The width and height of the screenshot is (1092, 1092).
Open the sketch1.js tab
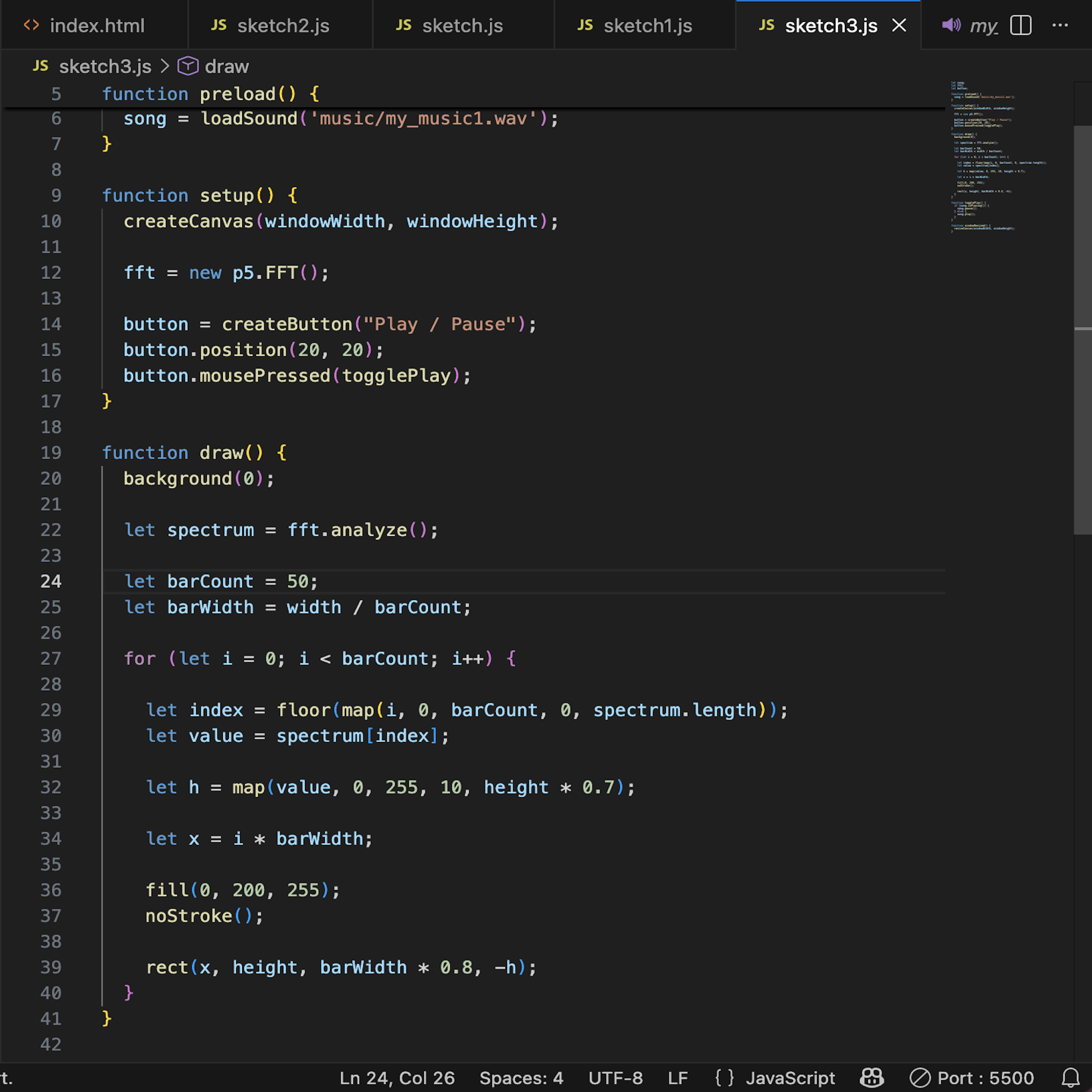(x=645, y=25)
